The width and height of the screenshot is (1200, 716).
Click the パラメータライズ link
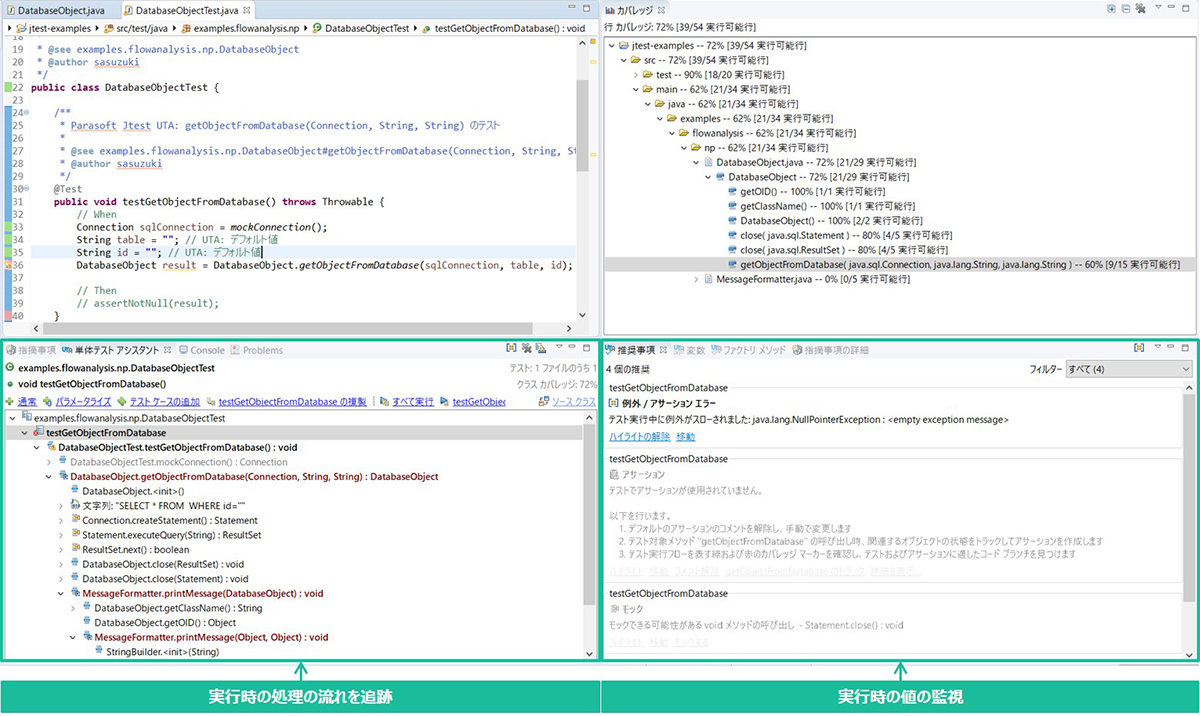[x=85, y=401]
